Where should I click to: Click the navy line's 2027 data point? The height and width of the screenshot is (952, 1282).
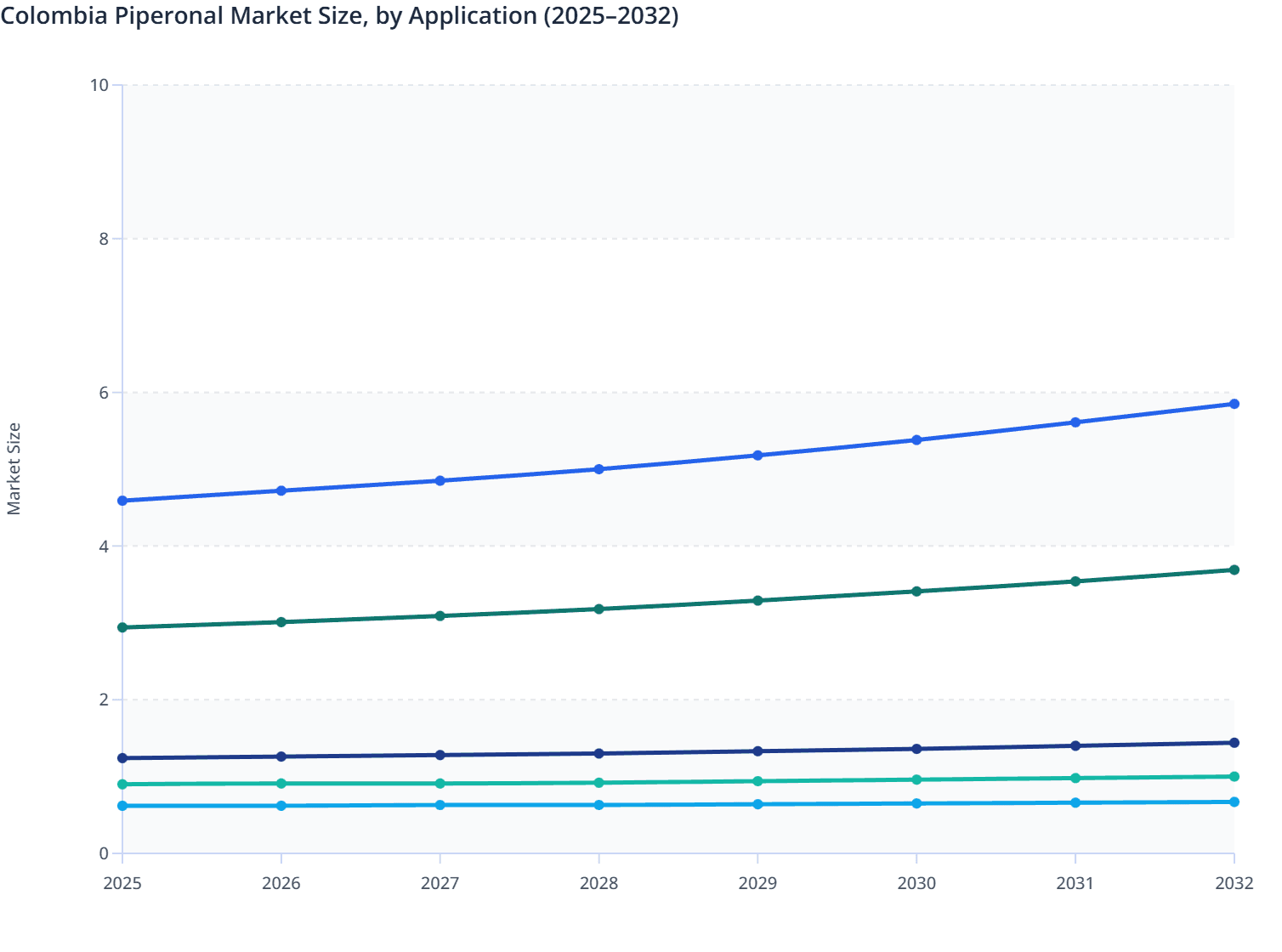coord(440,755)
